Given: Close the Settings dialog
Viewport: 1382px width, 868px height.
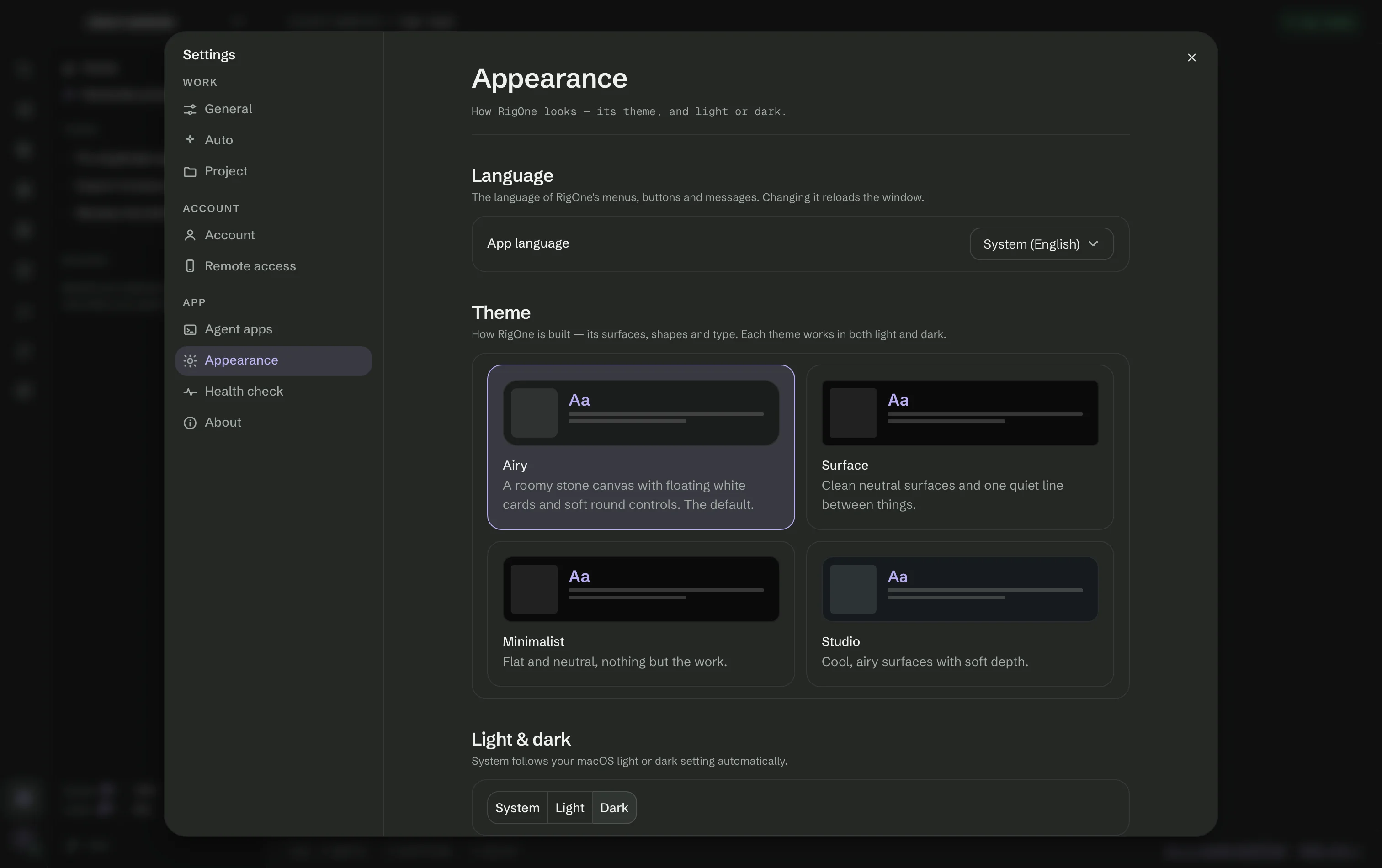Looking at the screenshot, I should pos(1191,58).
